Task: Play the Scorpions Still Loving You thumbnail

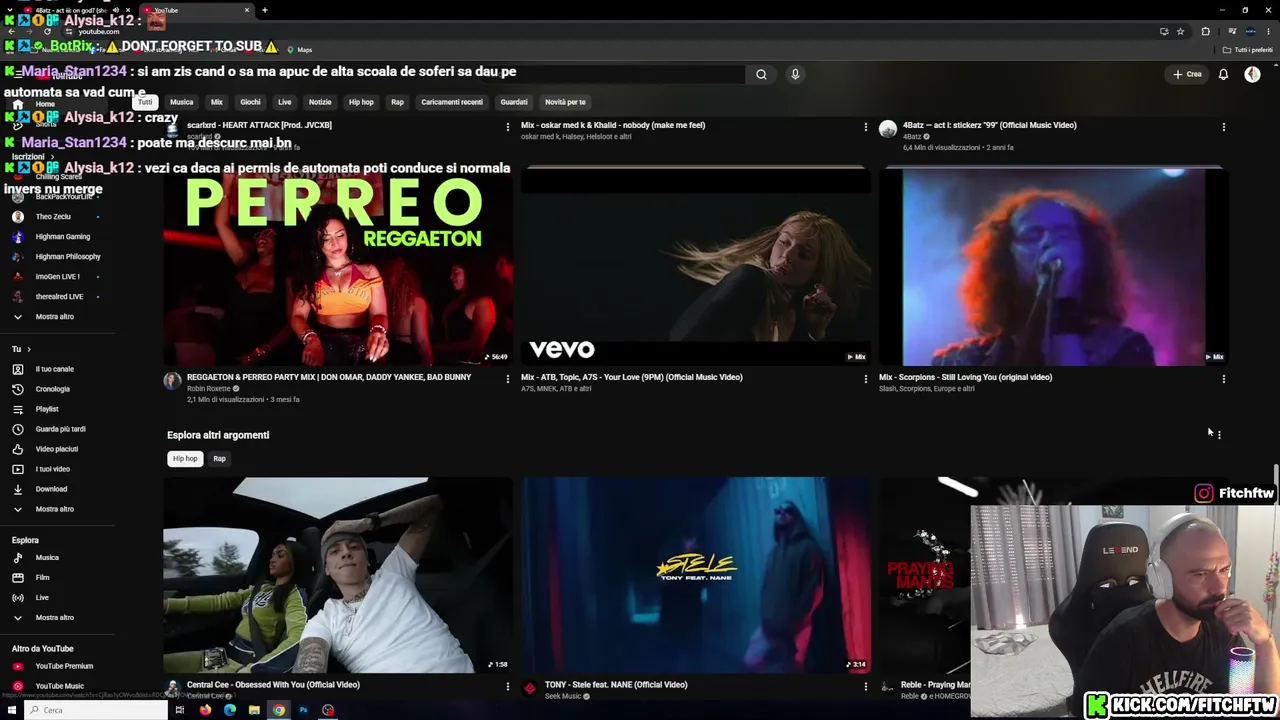Action: click(x=1054, y=267)
